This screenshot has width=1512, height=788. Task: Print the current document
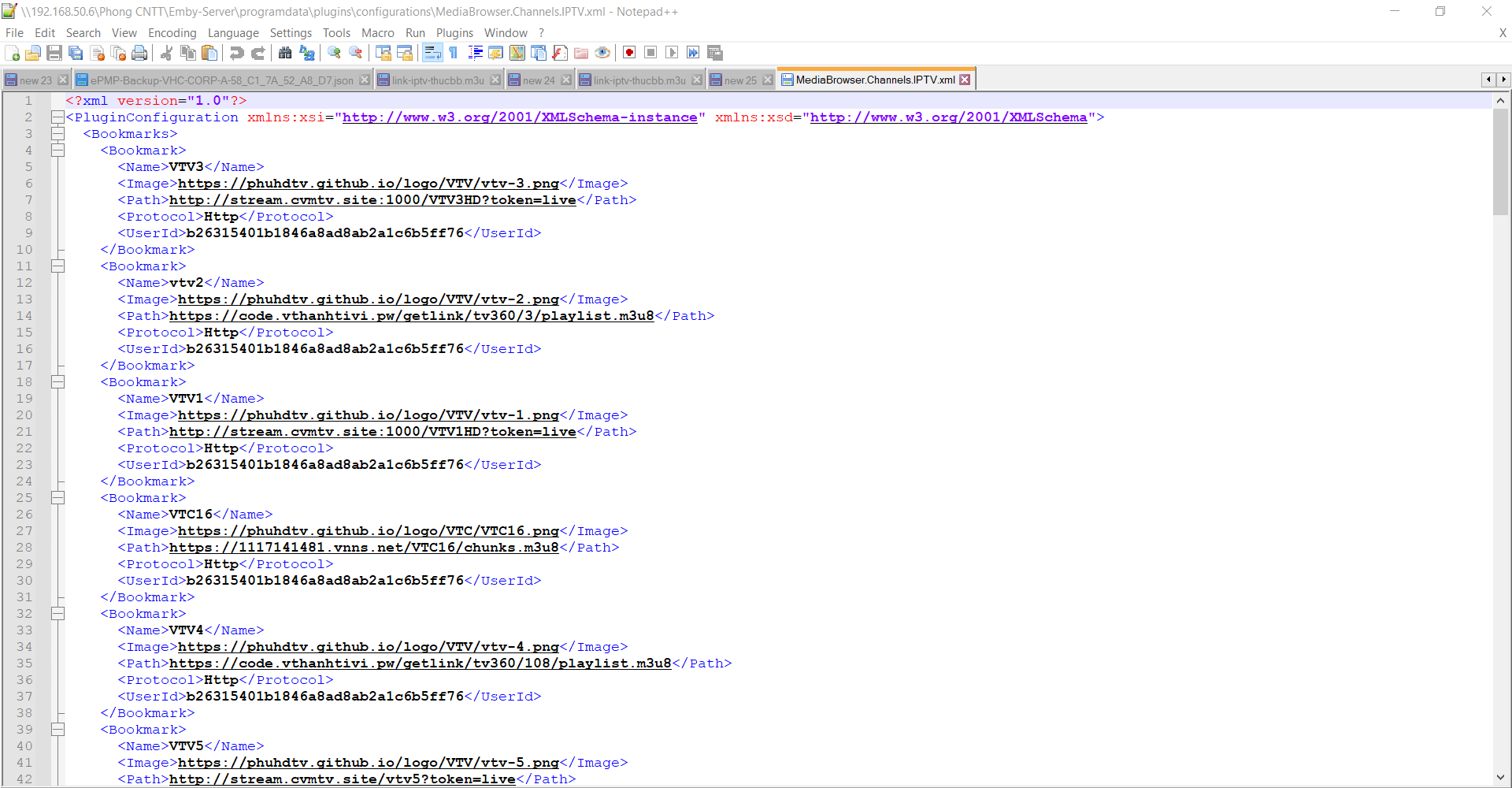point(140,53)
